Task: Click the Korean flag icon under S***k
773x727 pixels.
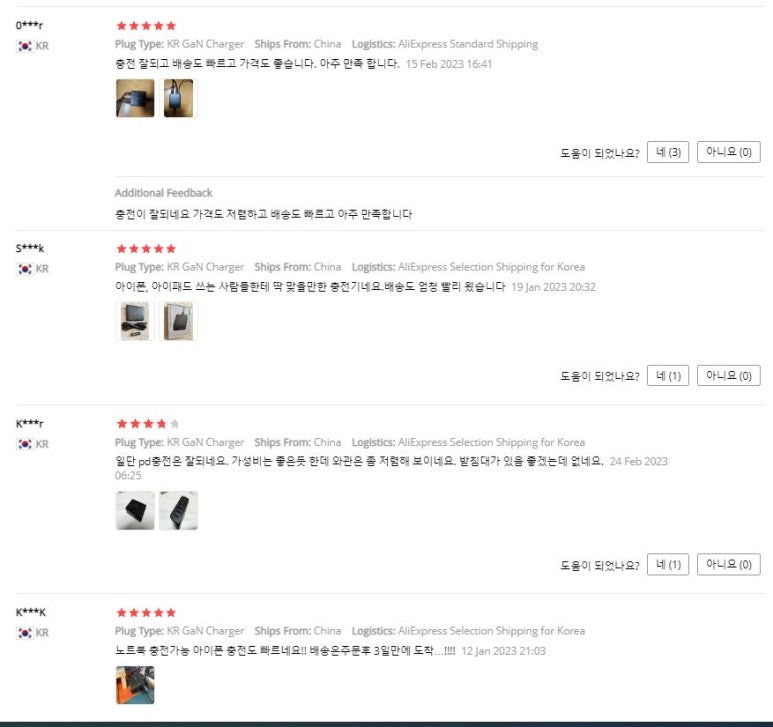Action: [x=25, y=269]
